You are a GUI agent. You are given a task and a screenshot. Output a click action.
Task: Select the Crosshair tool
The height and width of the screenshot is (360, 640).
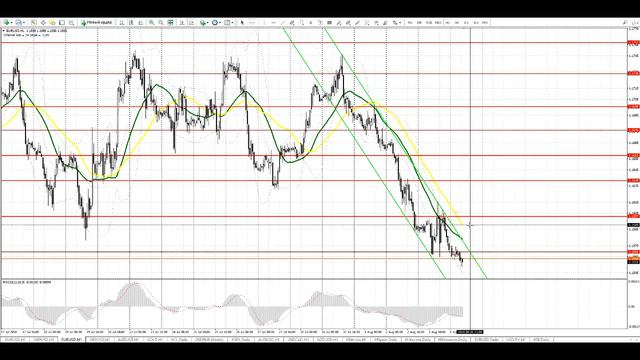click(251, 22)
